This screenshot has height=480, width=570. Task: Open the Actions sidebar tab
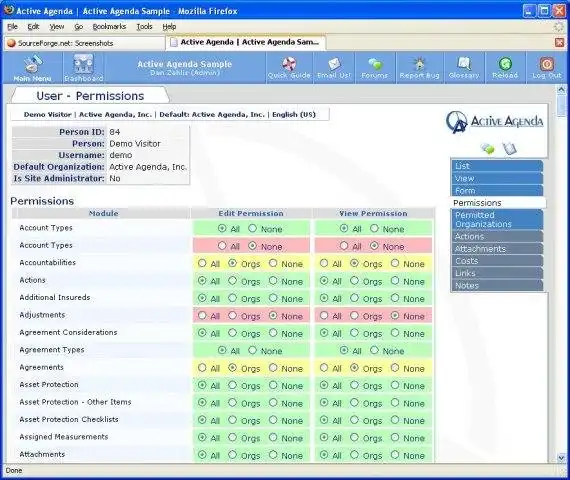coord(497,236)
